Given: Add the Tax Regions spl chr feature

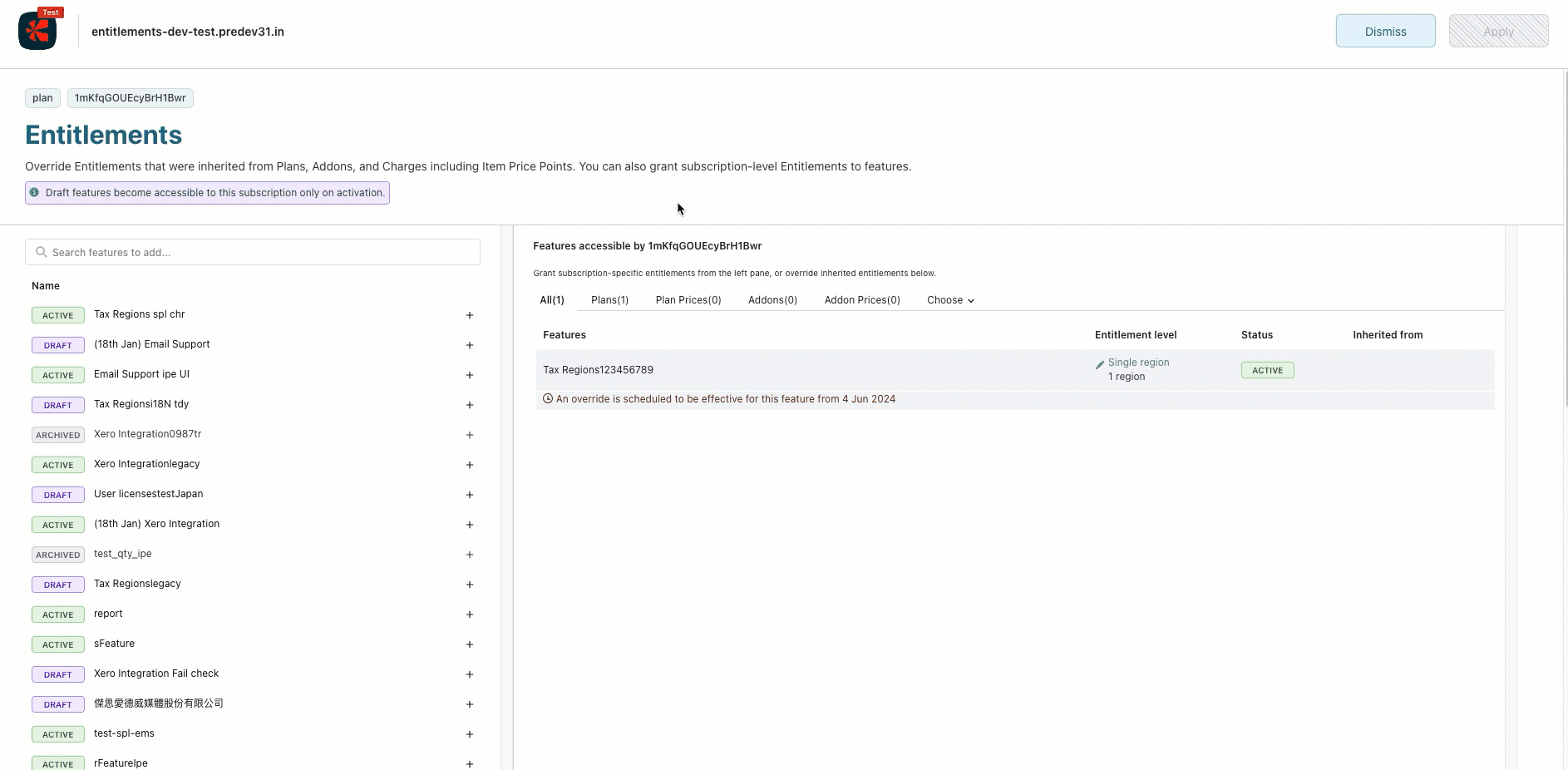Looking at the screenshot, I should pos(470,315).
